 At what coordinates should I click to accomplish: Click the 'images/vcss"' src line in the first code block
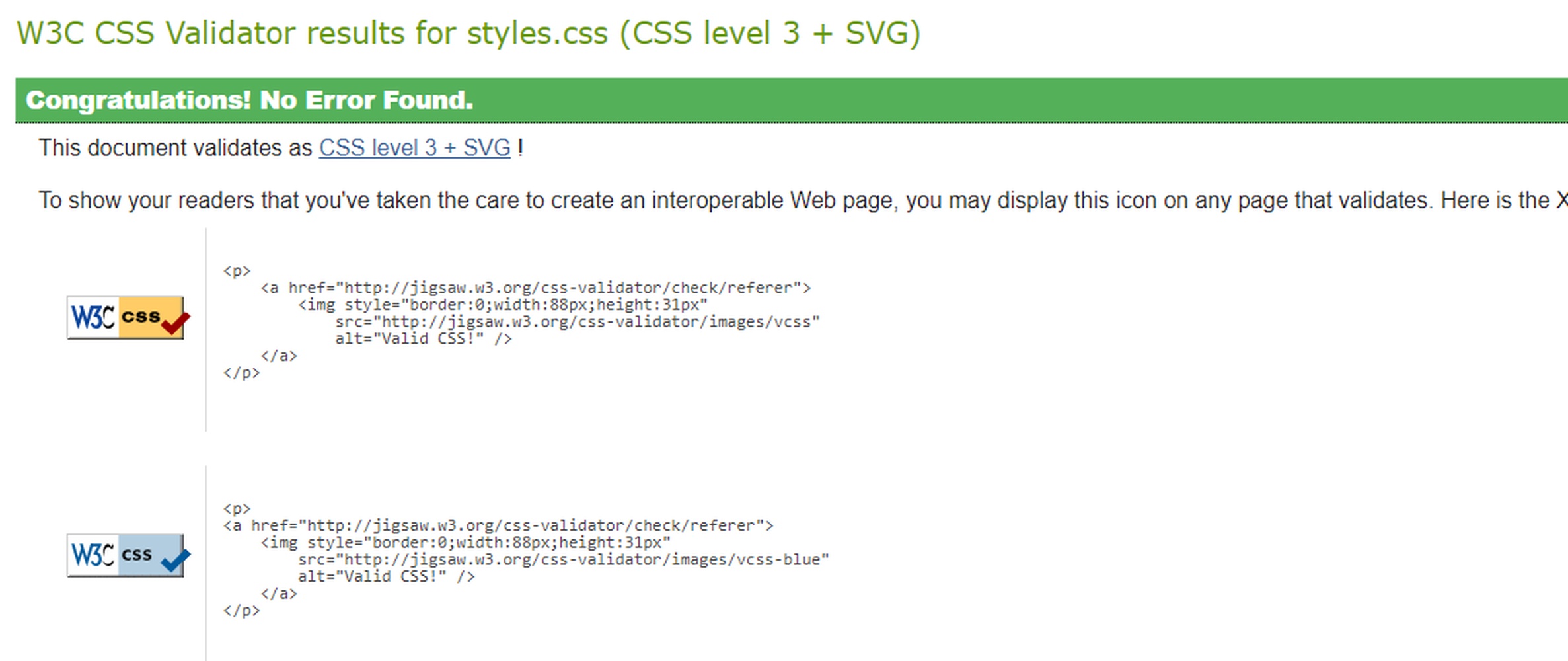pos(577,322)
